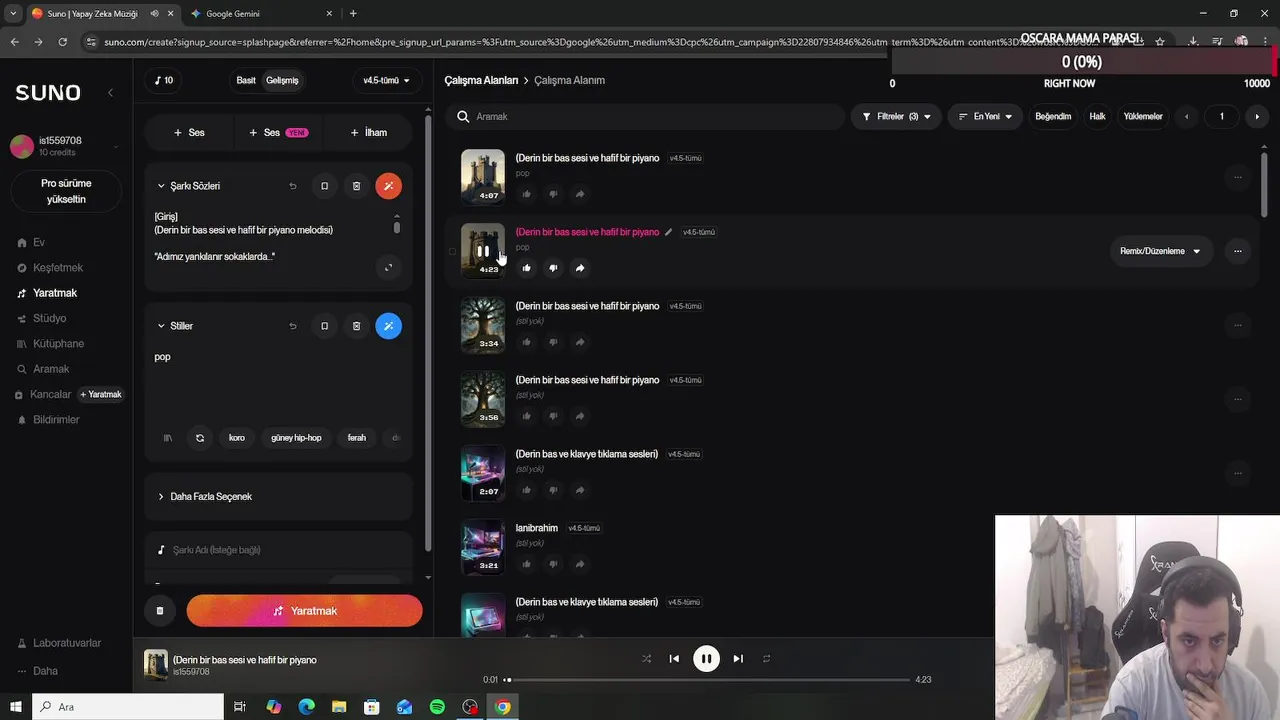Viewport: 1280px width, 720px height.
Task: Open the En Yeni sort dropdown
Action: pos(985,117)
